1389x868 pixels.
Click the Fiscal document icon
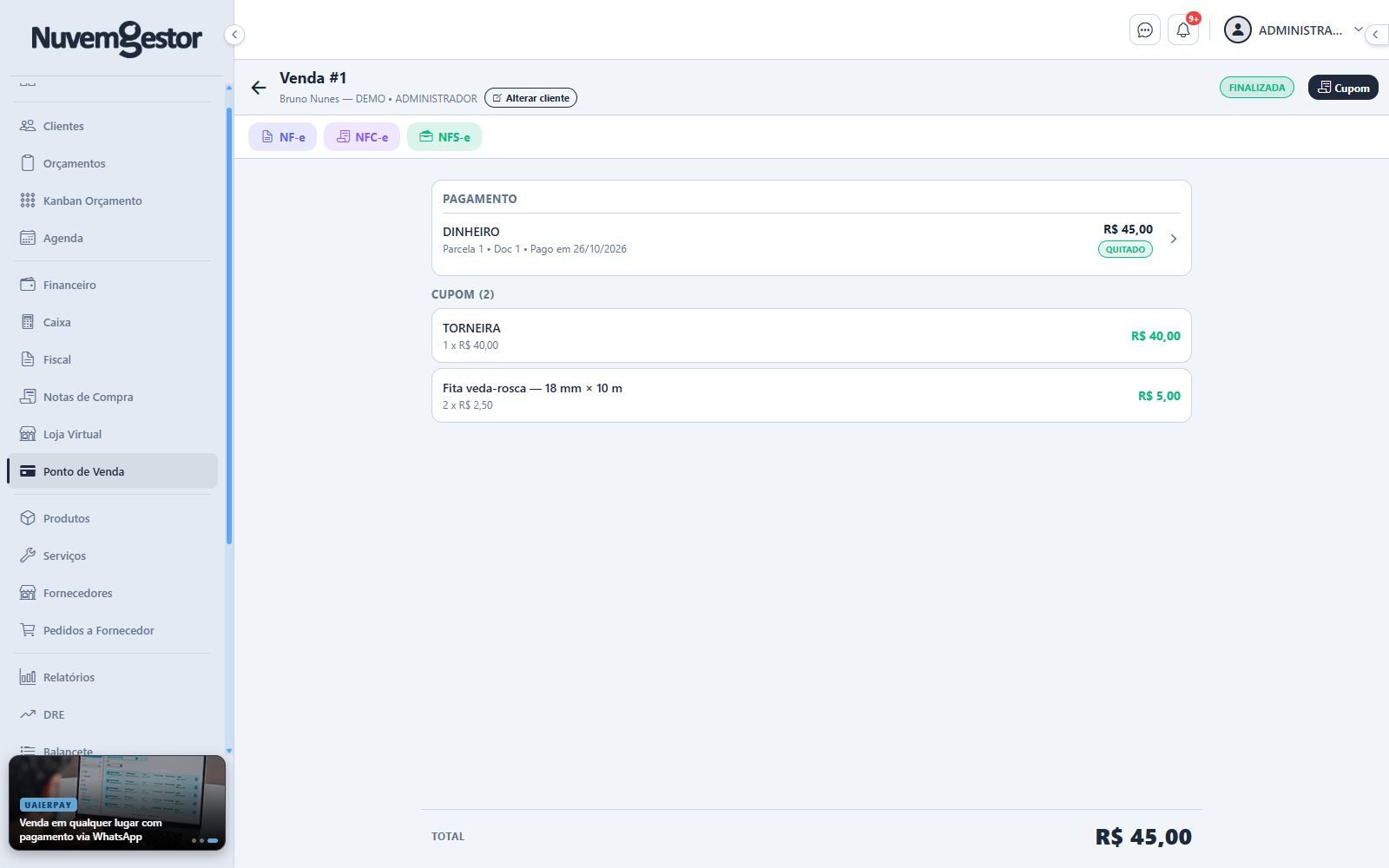pos(28,359)
